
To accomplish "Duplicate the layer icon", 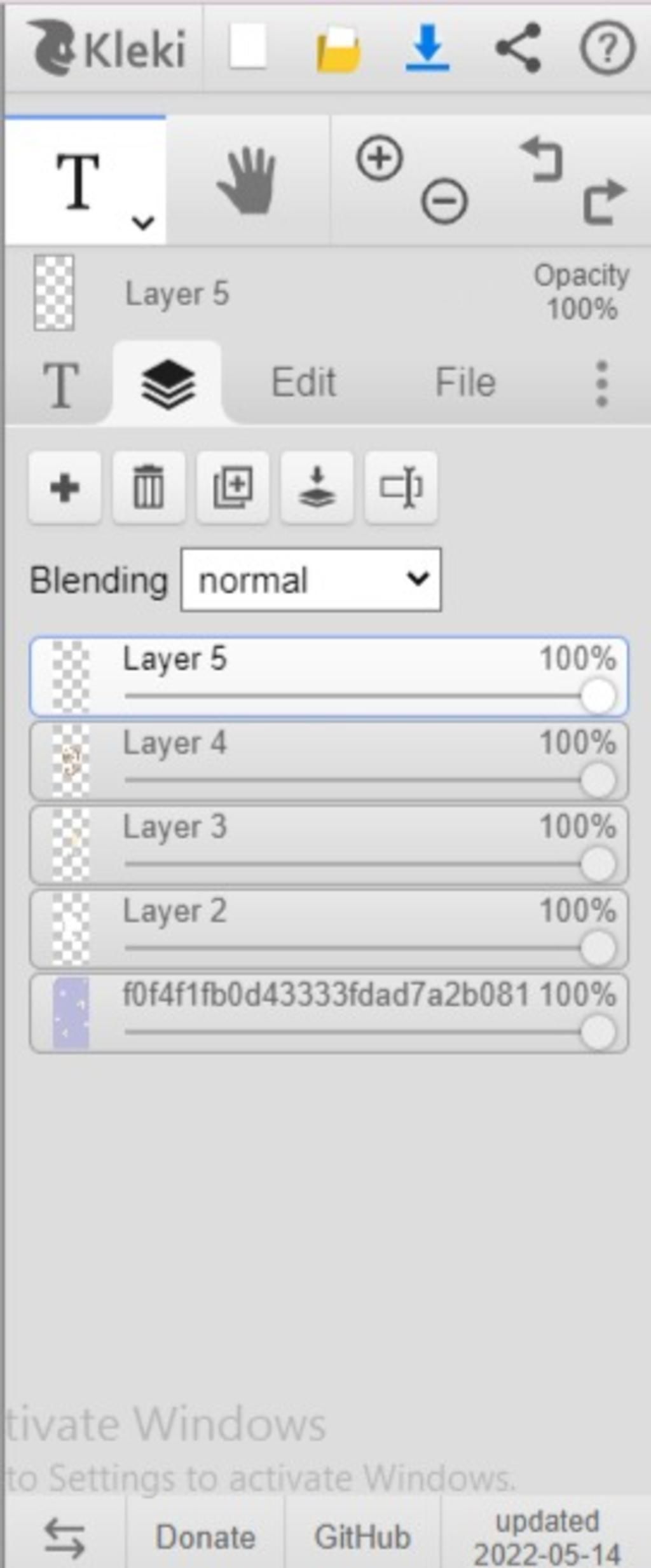I will [x=233, y=487].
